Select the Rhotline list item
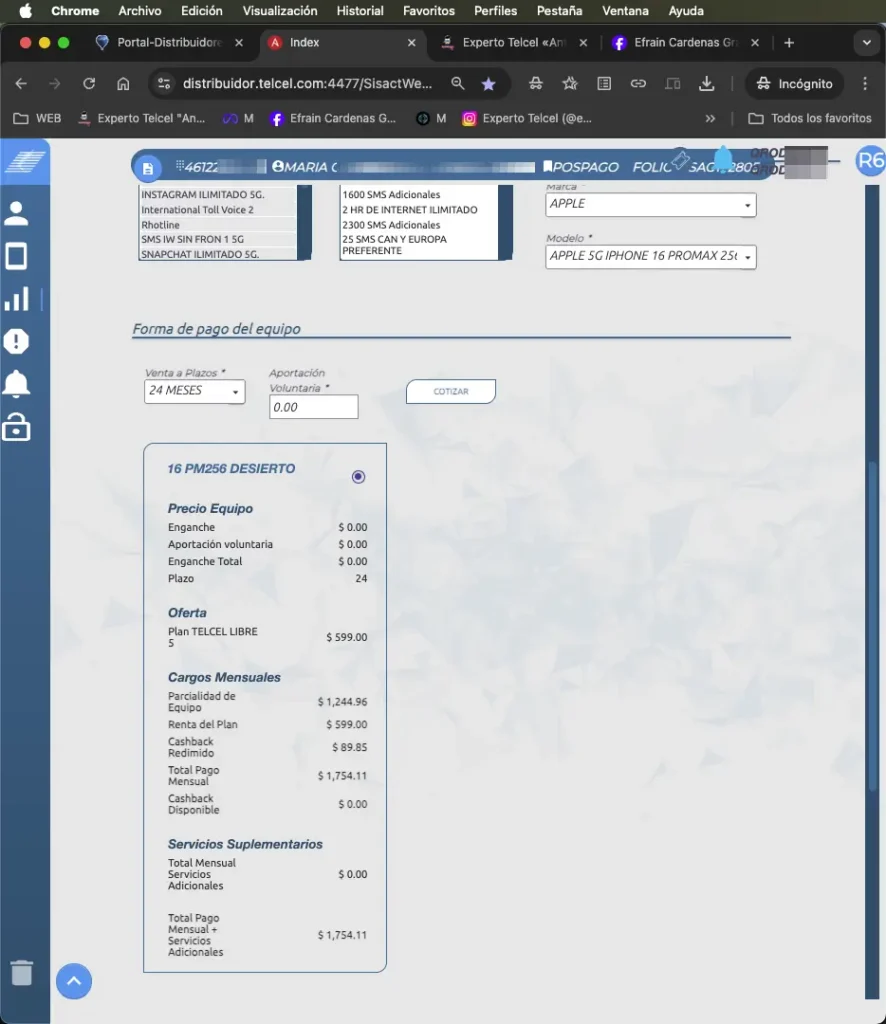Image resolution: width=886 pixels, height=1024 pixels. coord(218,225)
